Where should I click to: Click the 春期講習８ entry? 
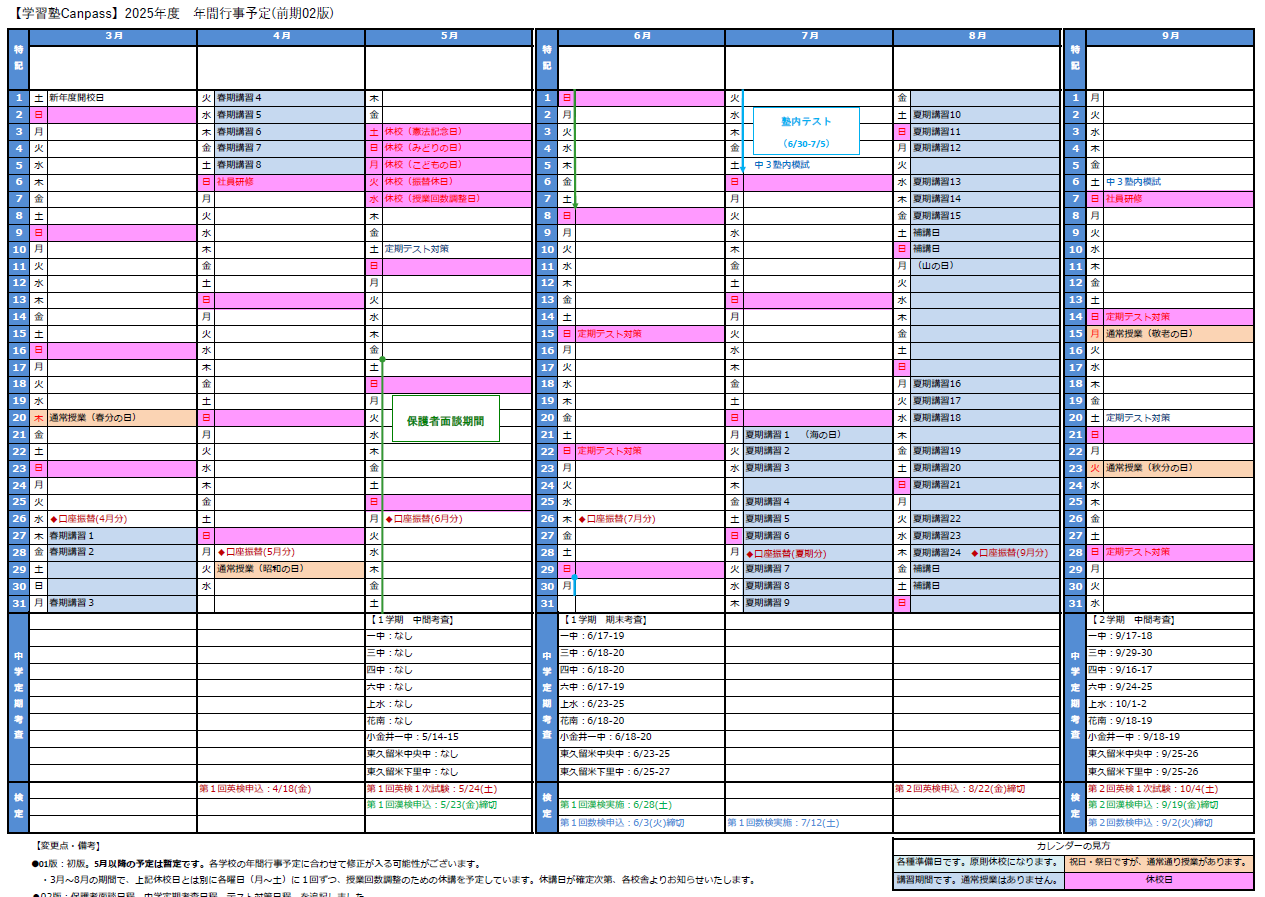pos(289,165)
